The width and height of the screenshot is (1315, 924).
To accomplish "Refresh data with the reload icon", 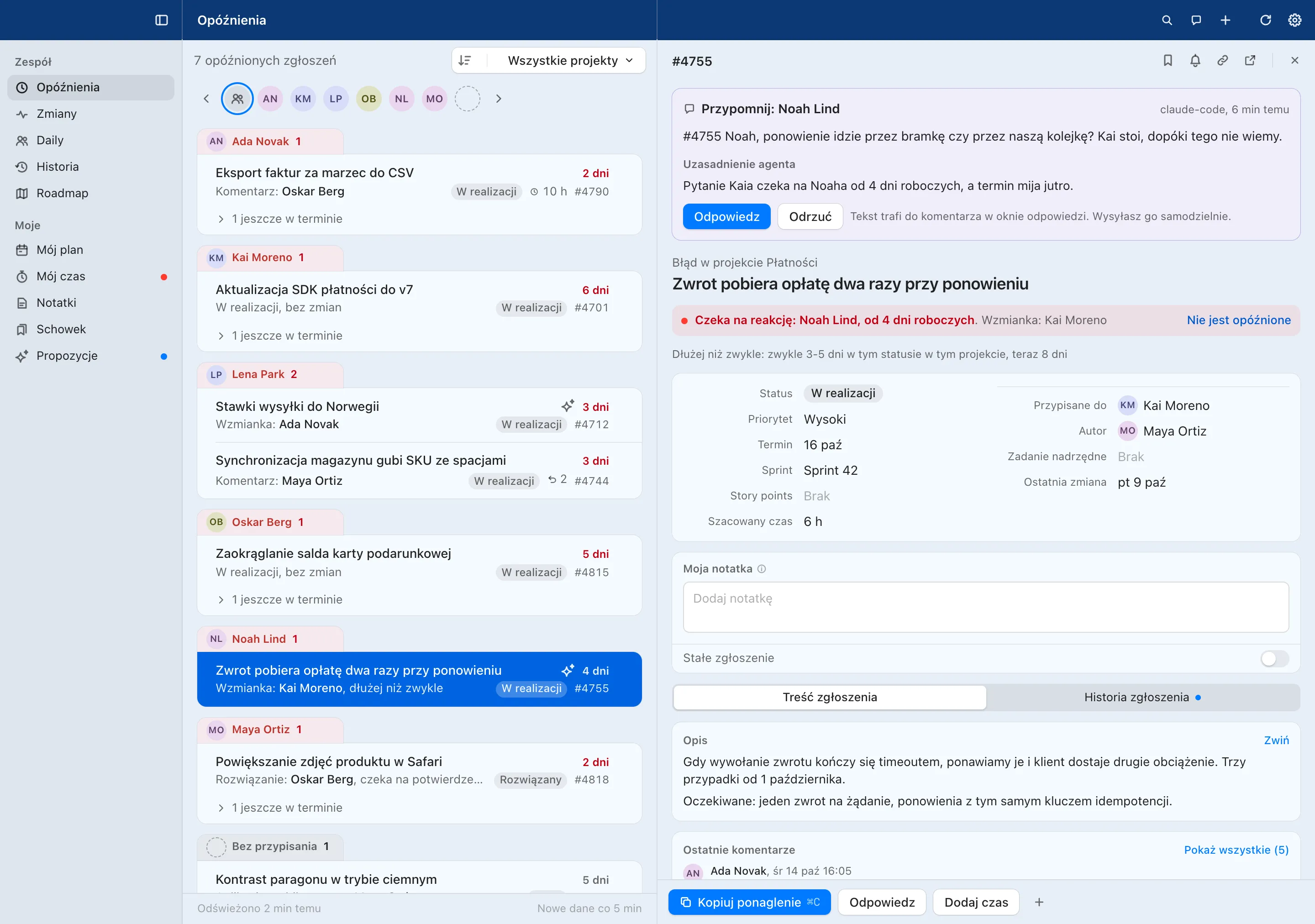I will point(1265,20).
